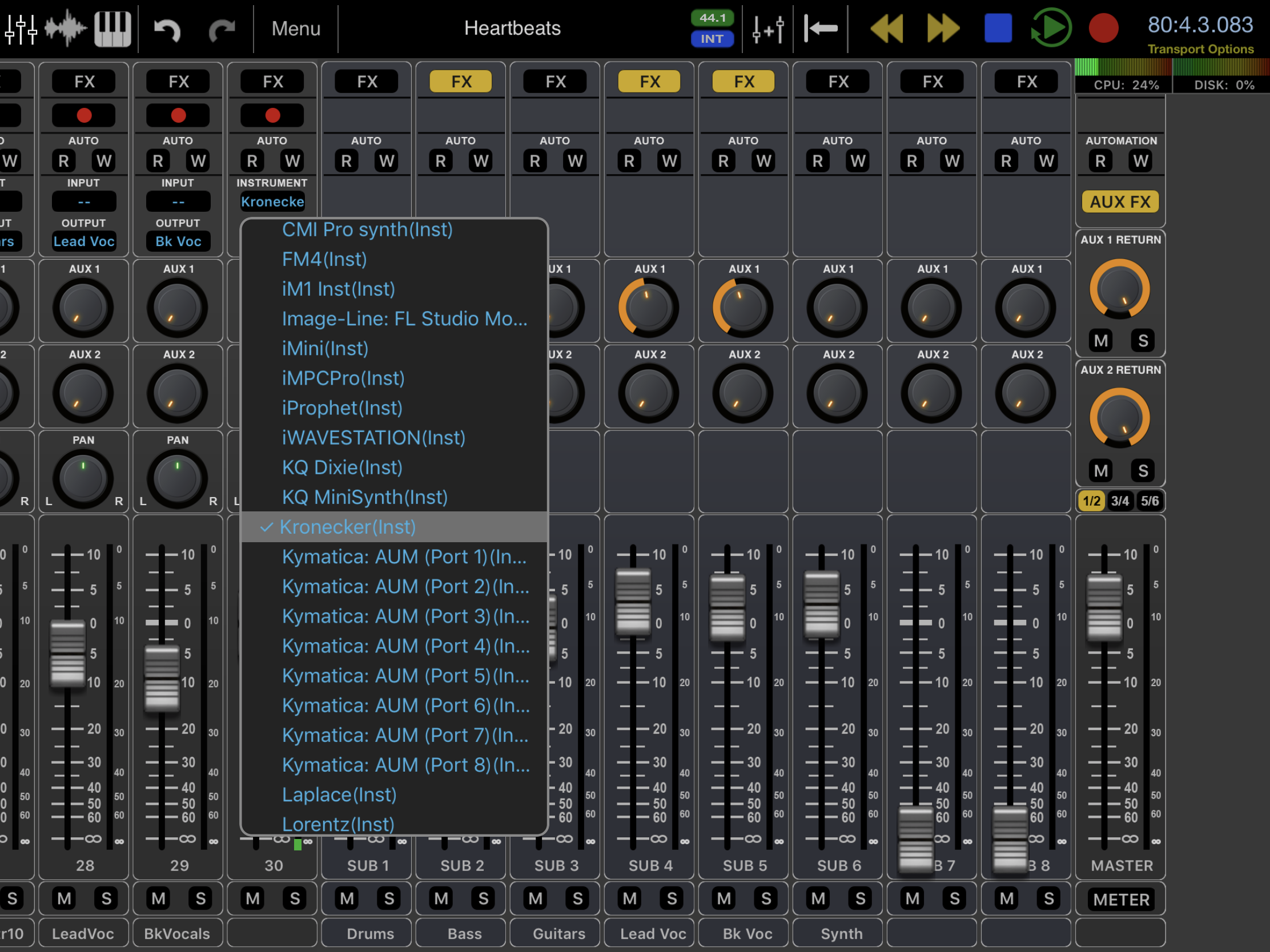
Task: Fast forward the transport
Action: pos(943,28)
